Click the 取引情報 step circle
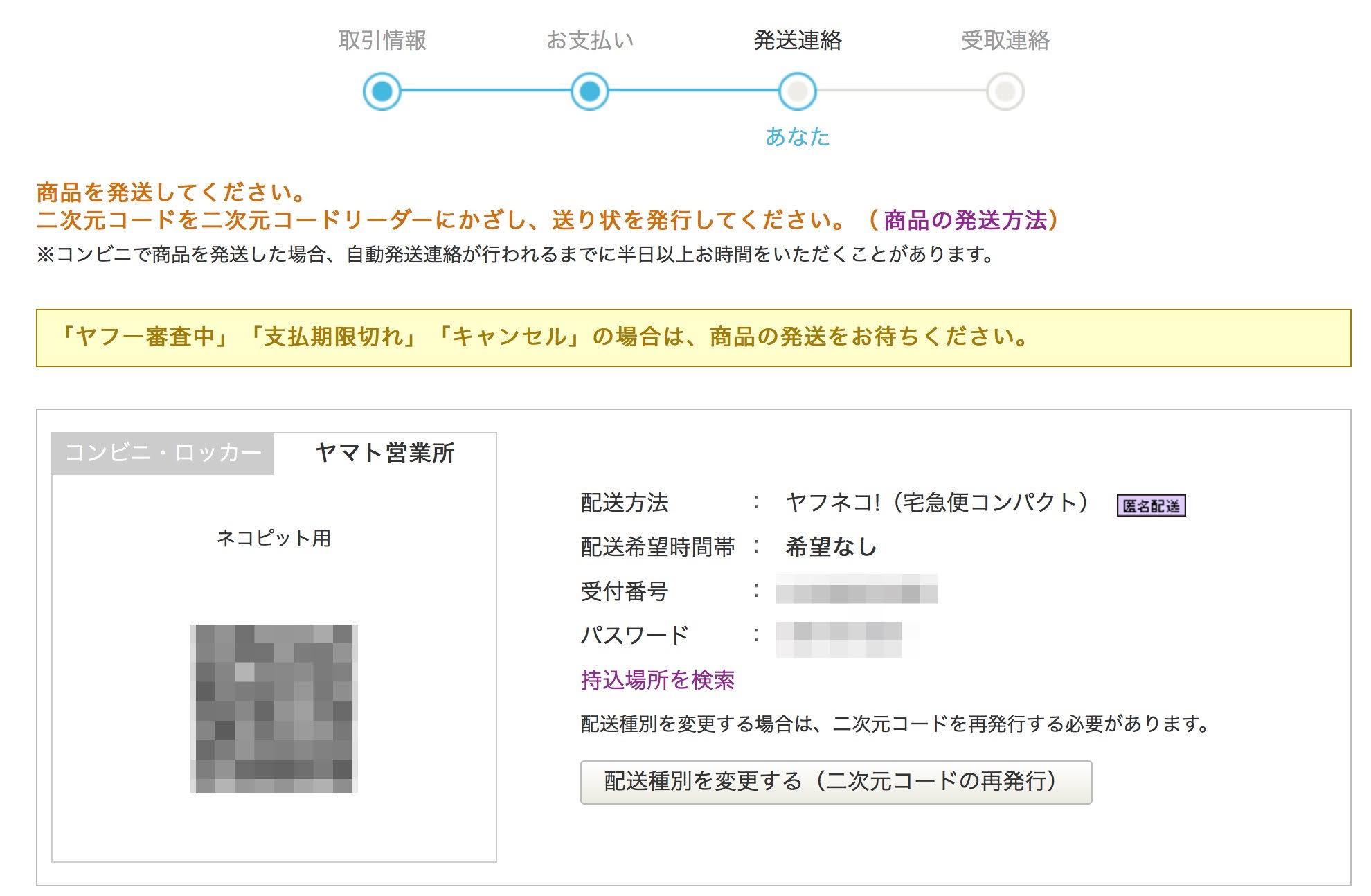Image resolution: width=1371 pixels, height=896 pixels. (x=382, y=91)
